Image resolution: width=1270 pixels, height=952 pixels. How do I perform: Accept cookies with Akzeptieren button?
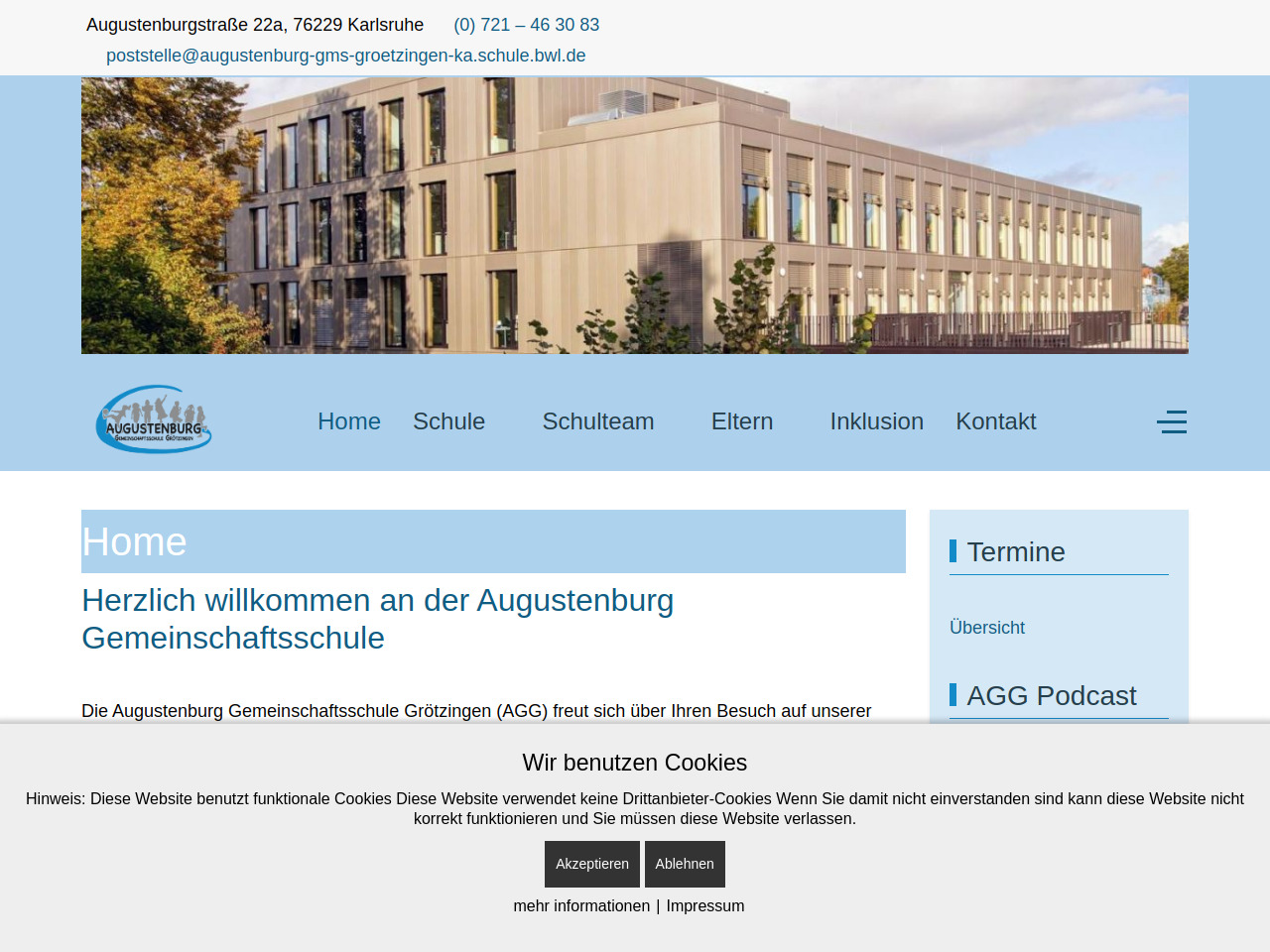(x=591, y=864)
